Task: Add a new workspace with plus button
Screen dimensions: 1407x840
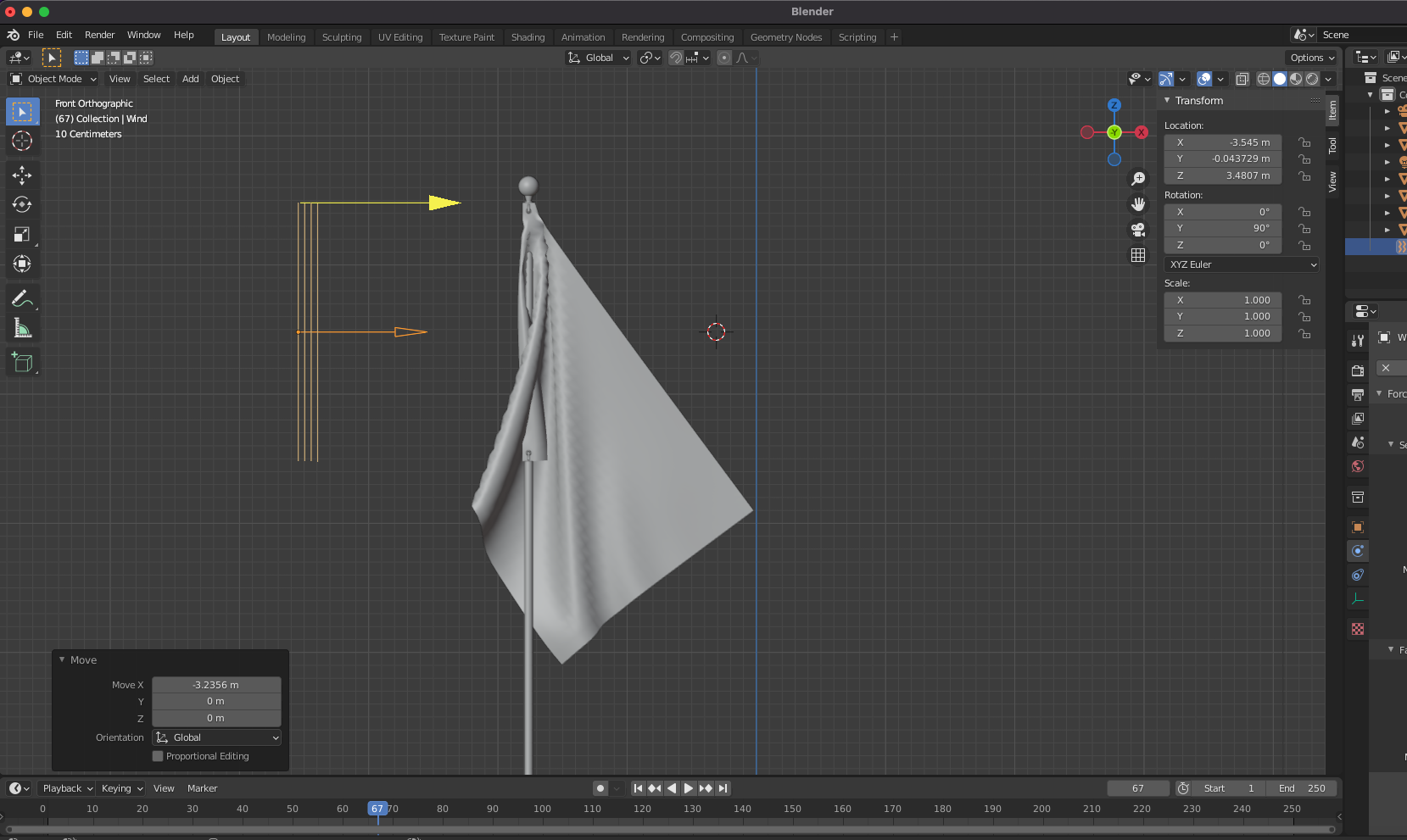Action: (x=894, y=37)
